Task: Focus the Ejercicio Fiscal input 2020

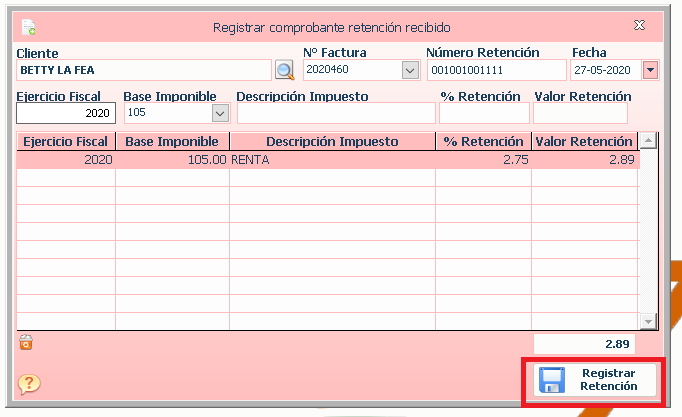Action: click(x=66, y=113)
